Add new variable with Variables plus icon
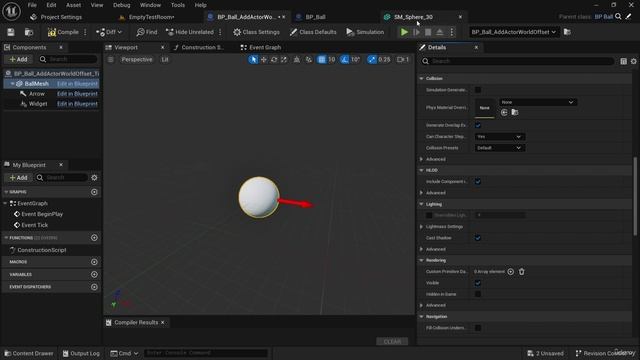 click(x=94, y=274)
